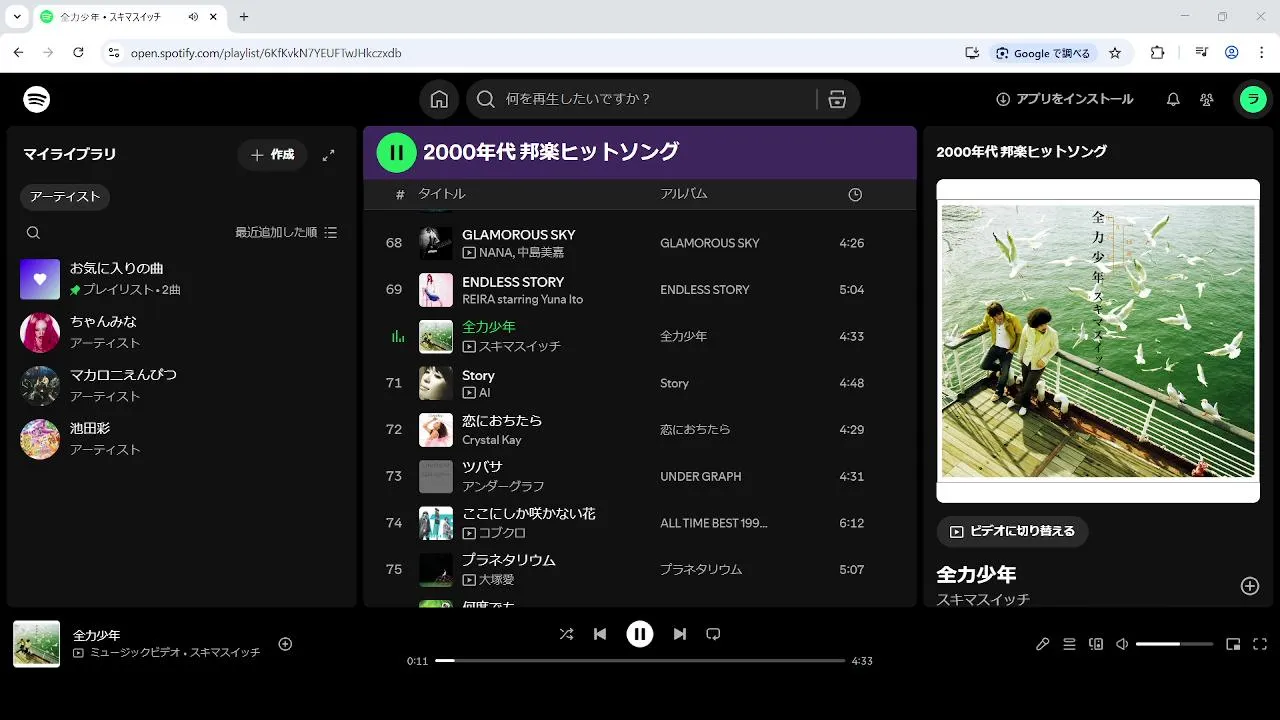
Task: Open UNDER GRAPH album link
Action: click(701, 477)
